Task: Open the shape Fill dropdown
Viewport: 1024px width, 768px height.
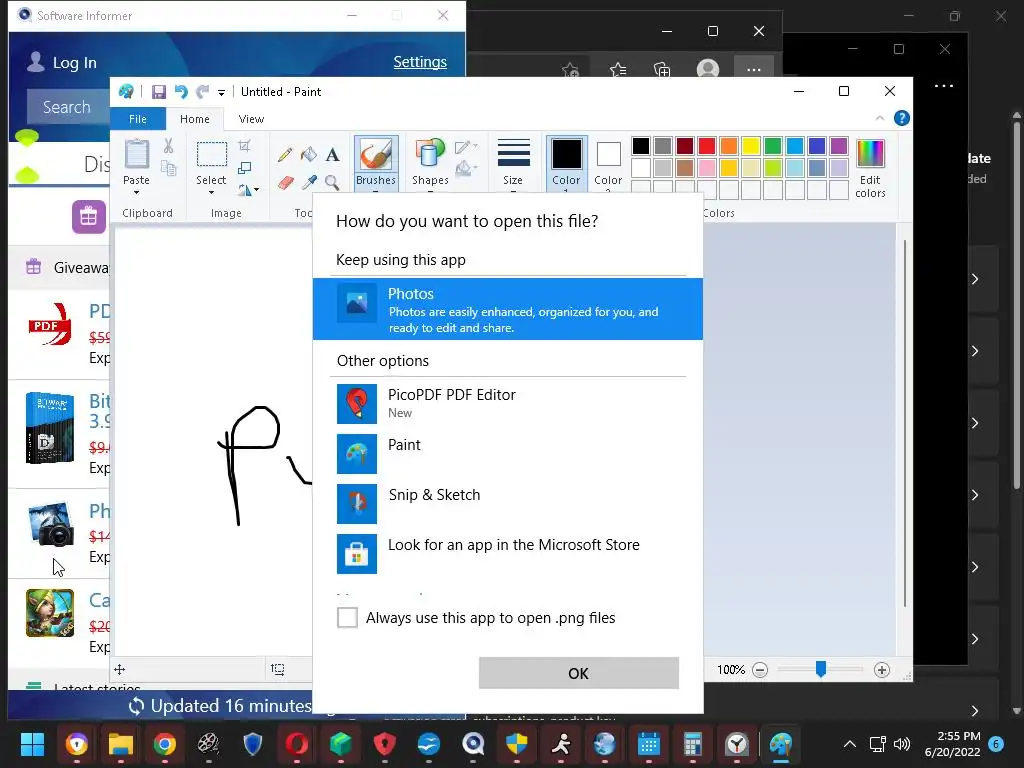Action: (466, 168)
